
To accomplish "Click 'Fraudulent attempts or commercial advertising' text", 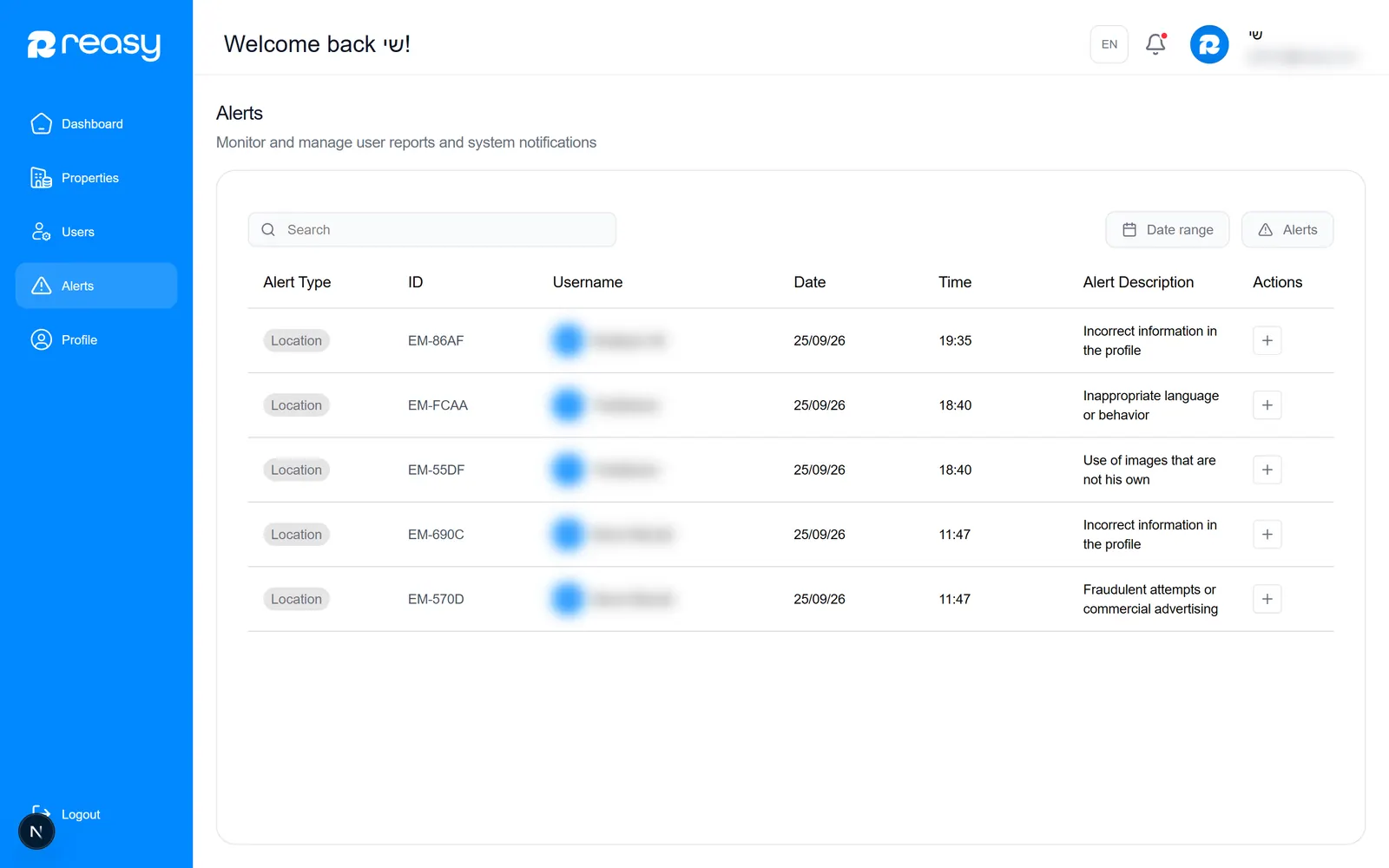I will click(x=1150, y=599).
